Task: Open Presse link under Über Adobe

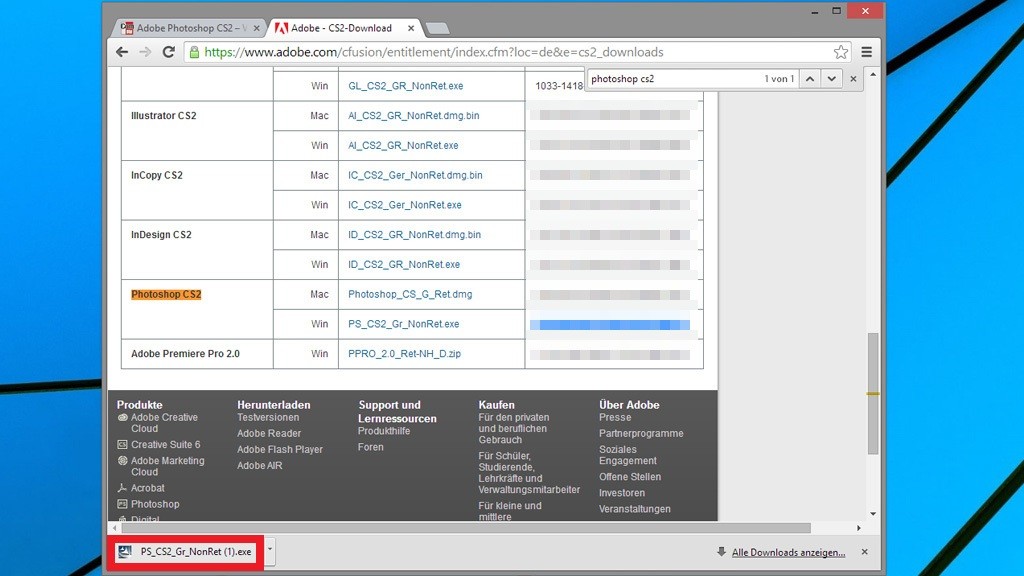Action: [615, 417]
